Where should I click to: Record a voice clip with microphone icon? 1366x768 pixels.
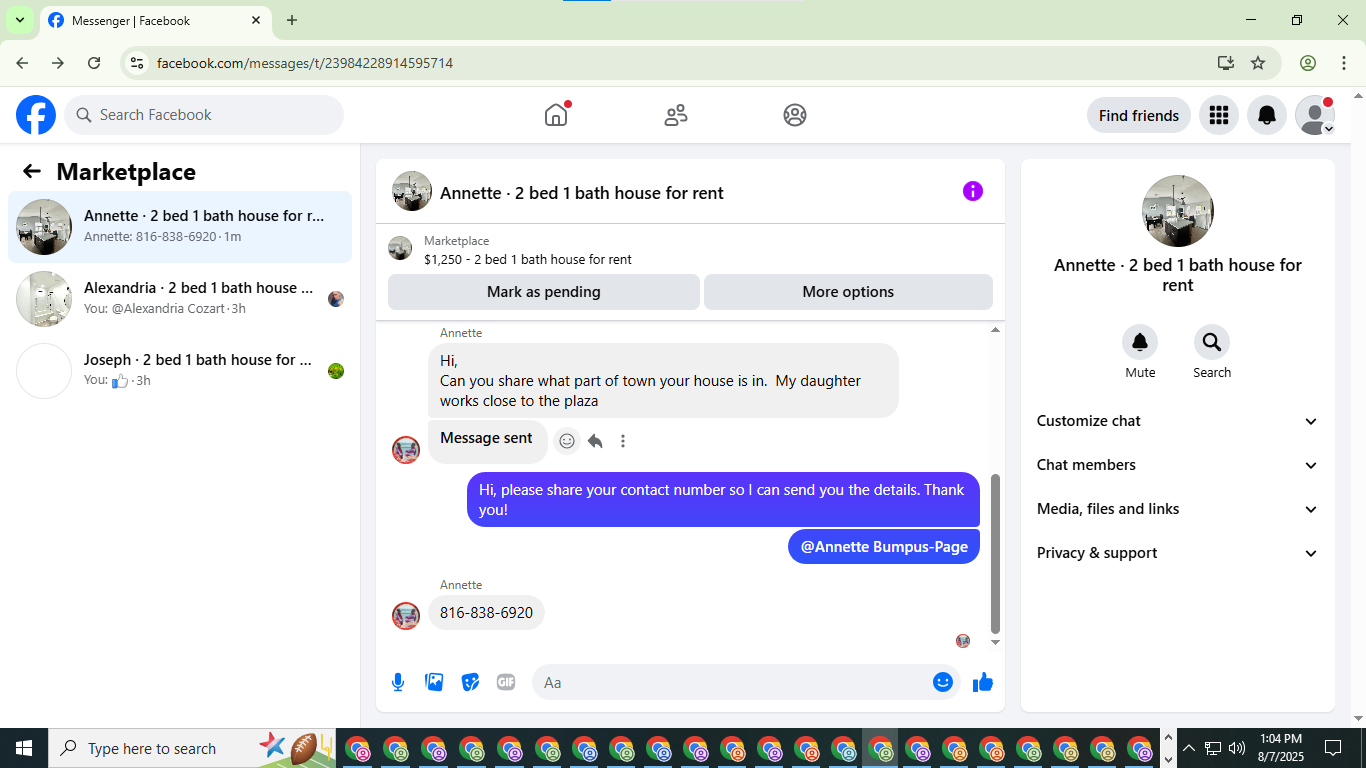click(x=398, y=682)
